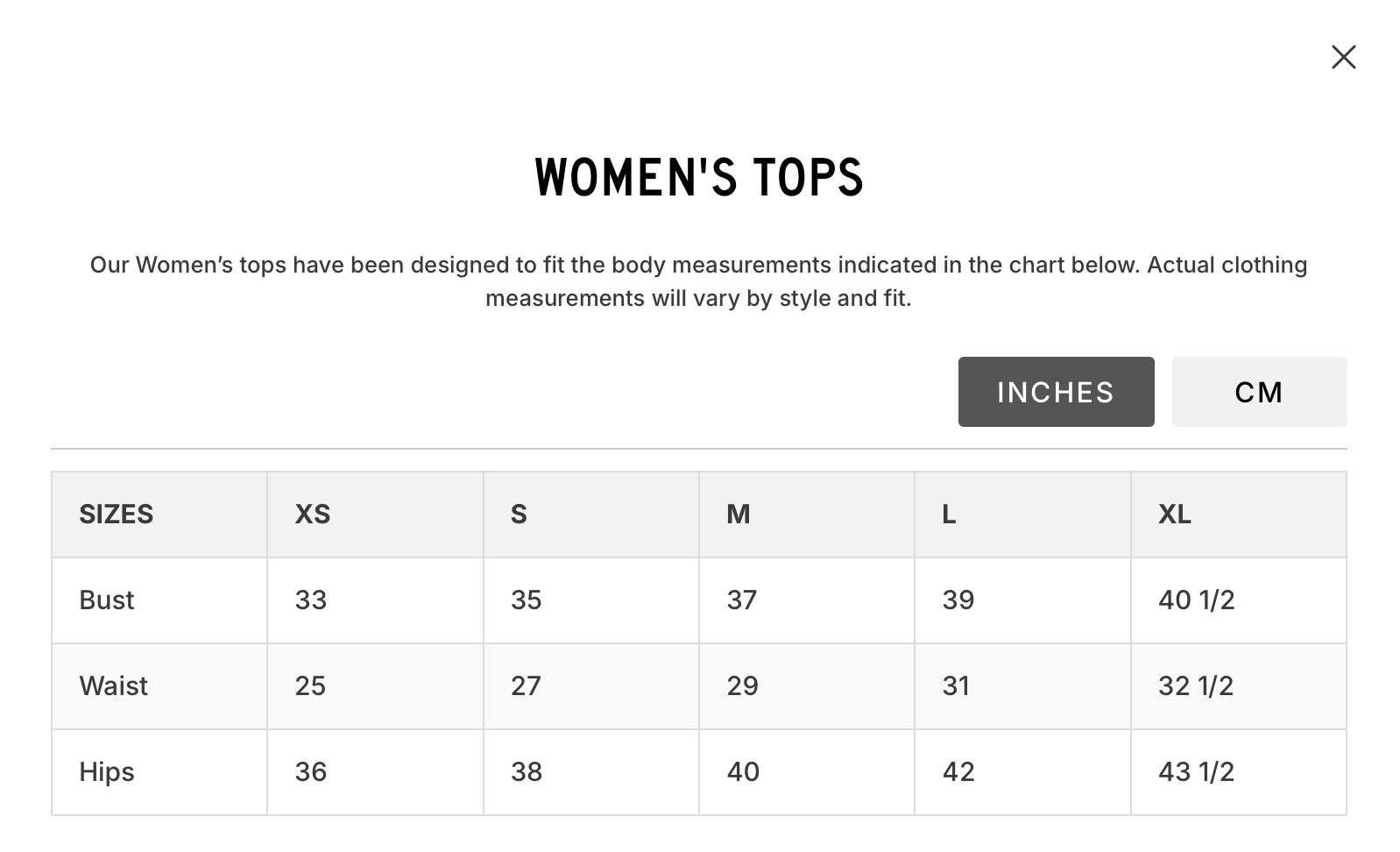Select the S column header
This screenshot has width=1400, height=852.
coord(519,514)
